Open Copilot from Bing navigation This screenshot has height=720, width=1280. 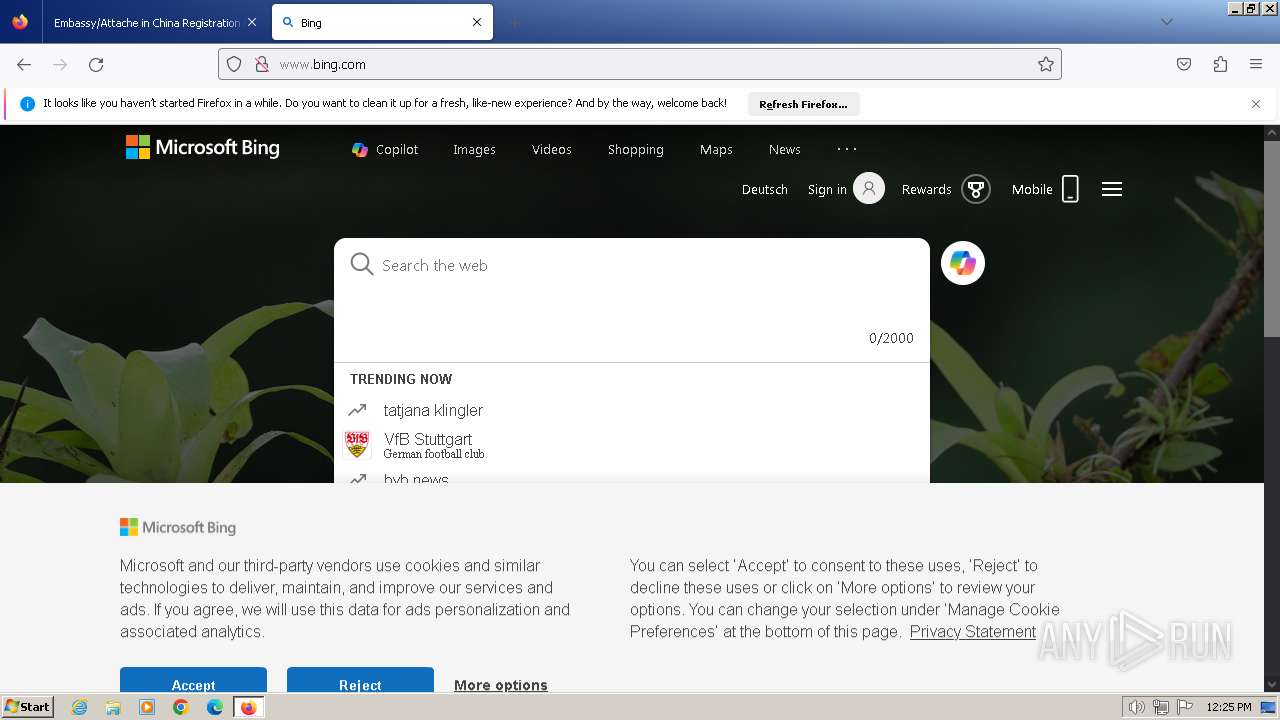[385, 149]
